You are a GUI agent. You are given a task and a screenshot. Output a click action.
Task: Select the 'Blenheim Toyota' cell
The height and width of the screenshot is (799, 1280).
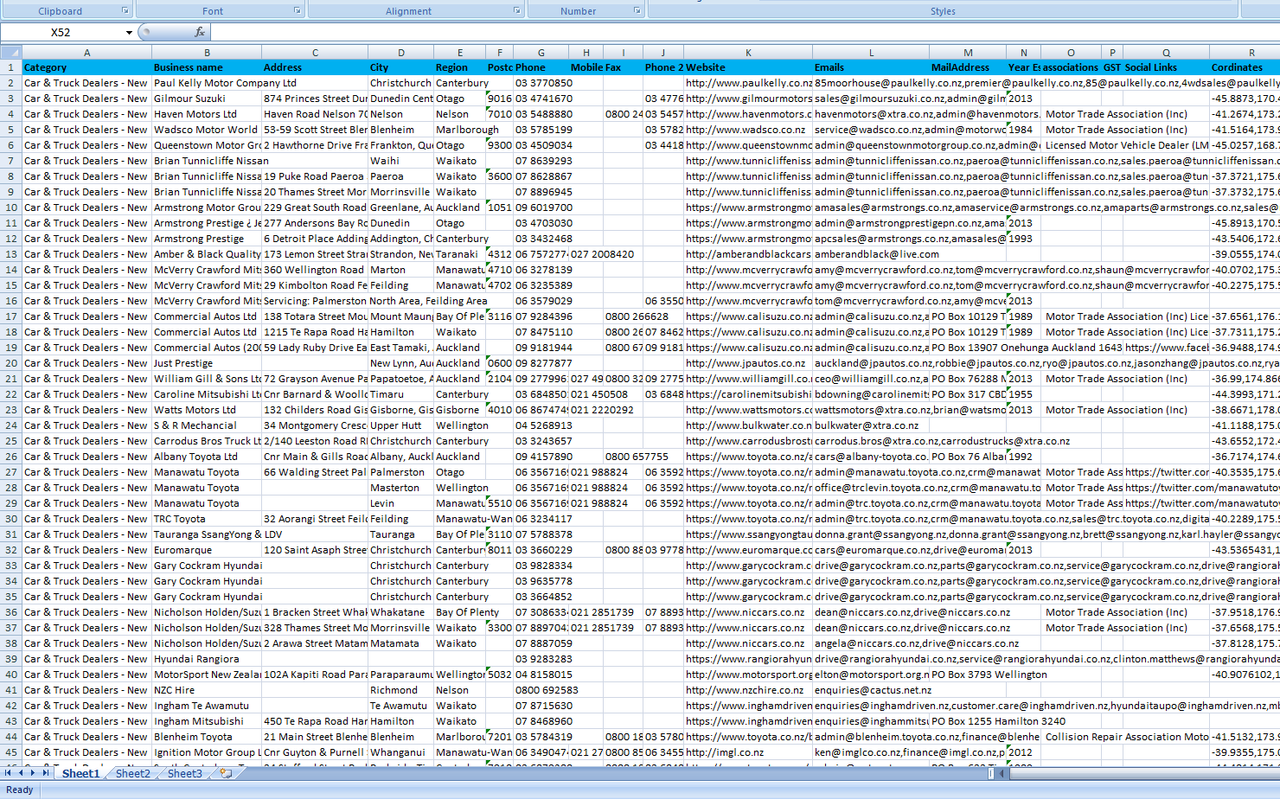click(x=206, y=737)
